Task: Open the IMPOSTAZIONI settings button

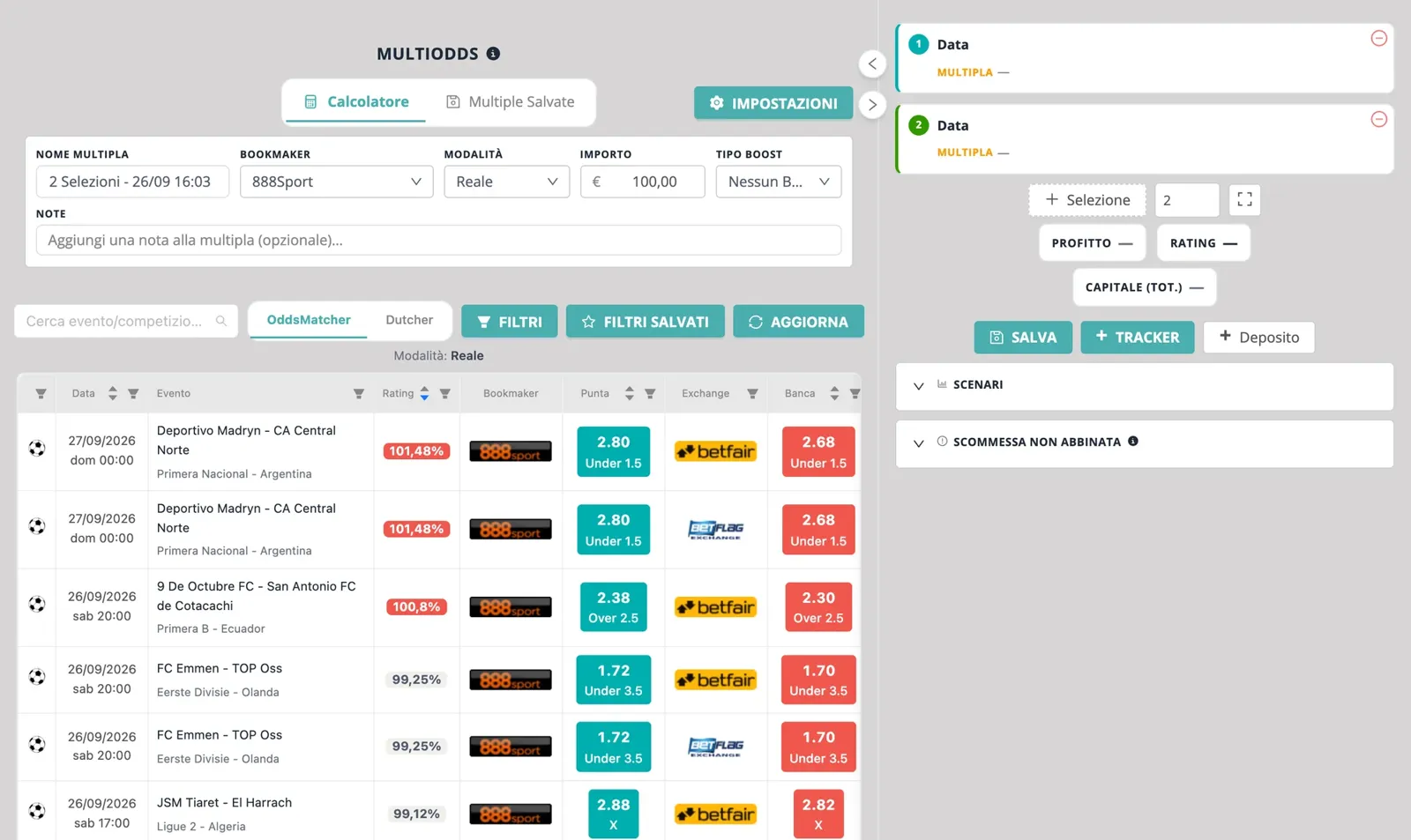Action: [773, 103]
